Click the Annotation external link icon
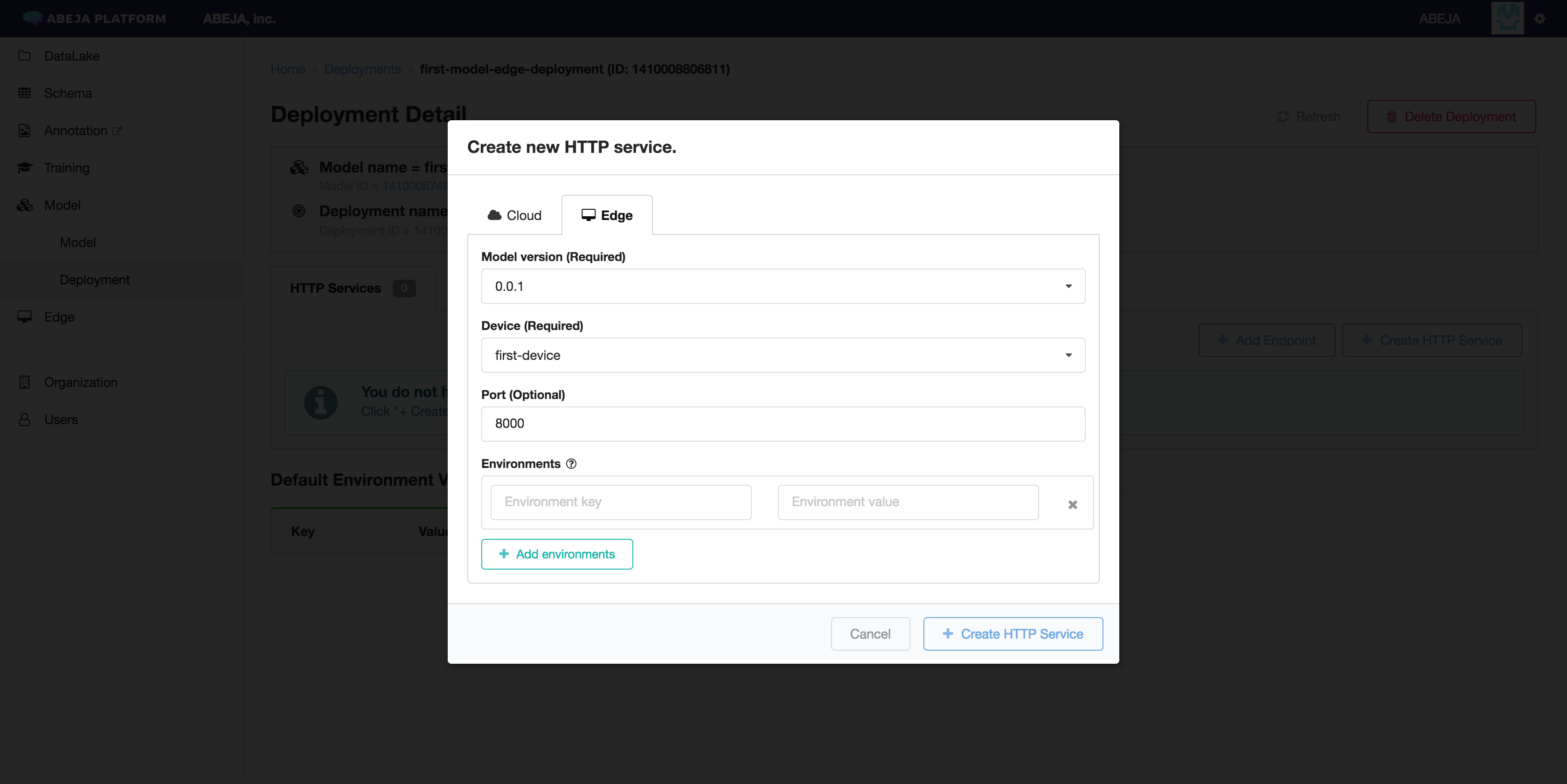 pyautogui.click(x=117, y=131)
